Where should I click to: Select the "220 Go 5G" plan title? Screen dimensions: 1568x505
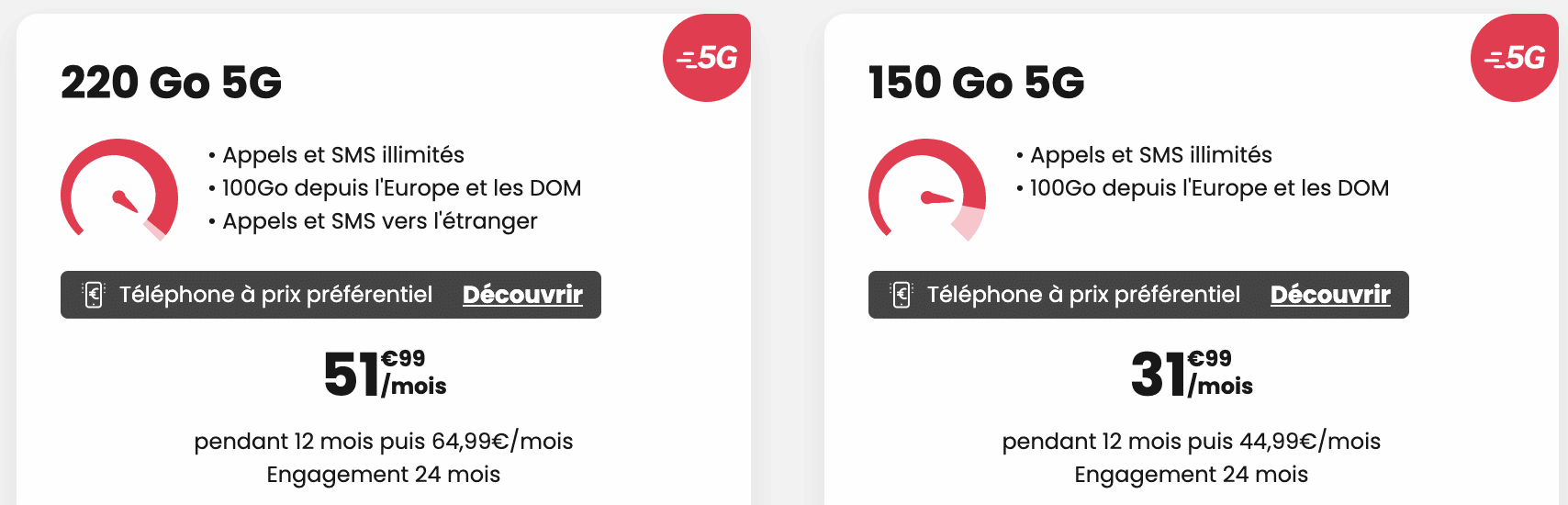tap(172, 83)
